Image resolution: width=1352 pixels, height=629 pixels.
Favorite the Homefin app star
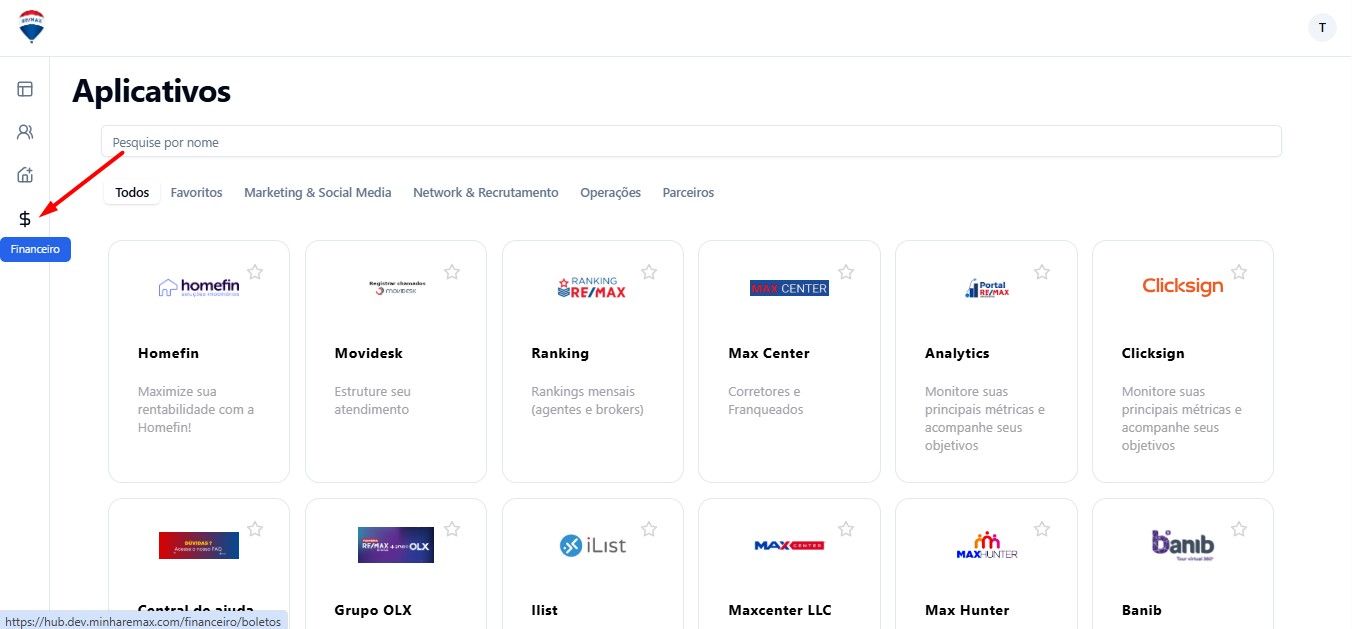pyautogui.click(x=255, y=271)
